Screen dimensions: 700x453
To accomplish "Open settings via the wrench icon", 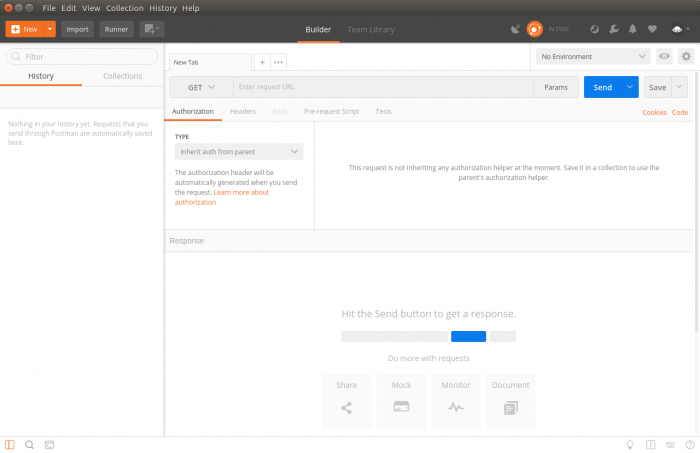I will pyautogui.click(x=613, y=29).
